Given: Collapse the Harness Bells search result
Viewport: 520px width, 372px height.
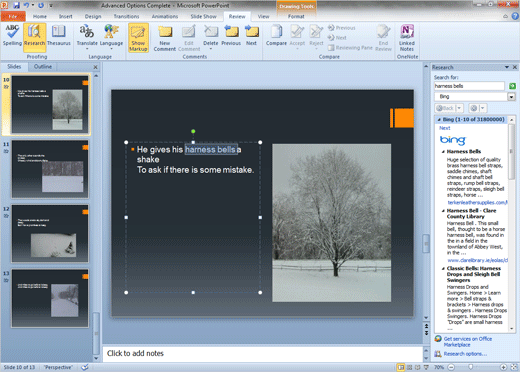Looking at the screenshot, I should (x=443, y=152).
